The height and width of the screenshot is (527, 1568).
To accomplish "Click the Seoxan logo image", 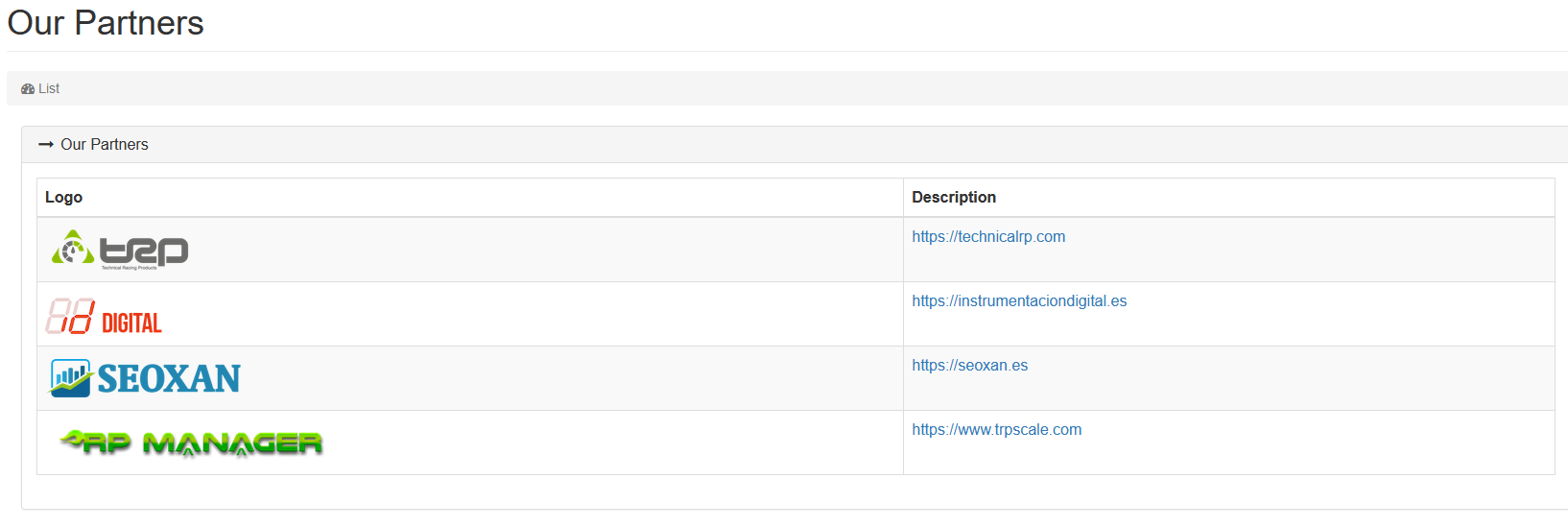I will [x=144, y=378].
